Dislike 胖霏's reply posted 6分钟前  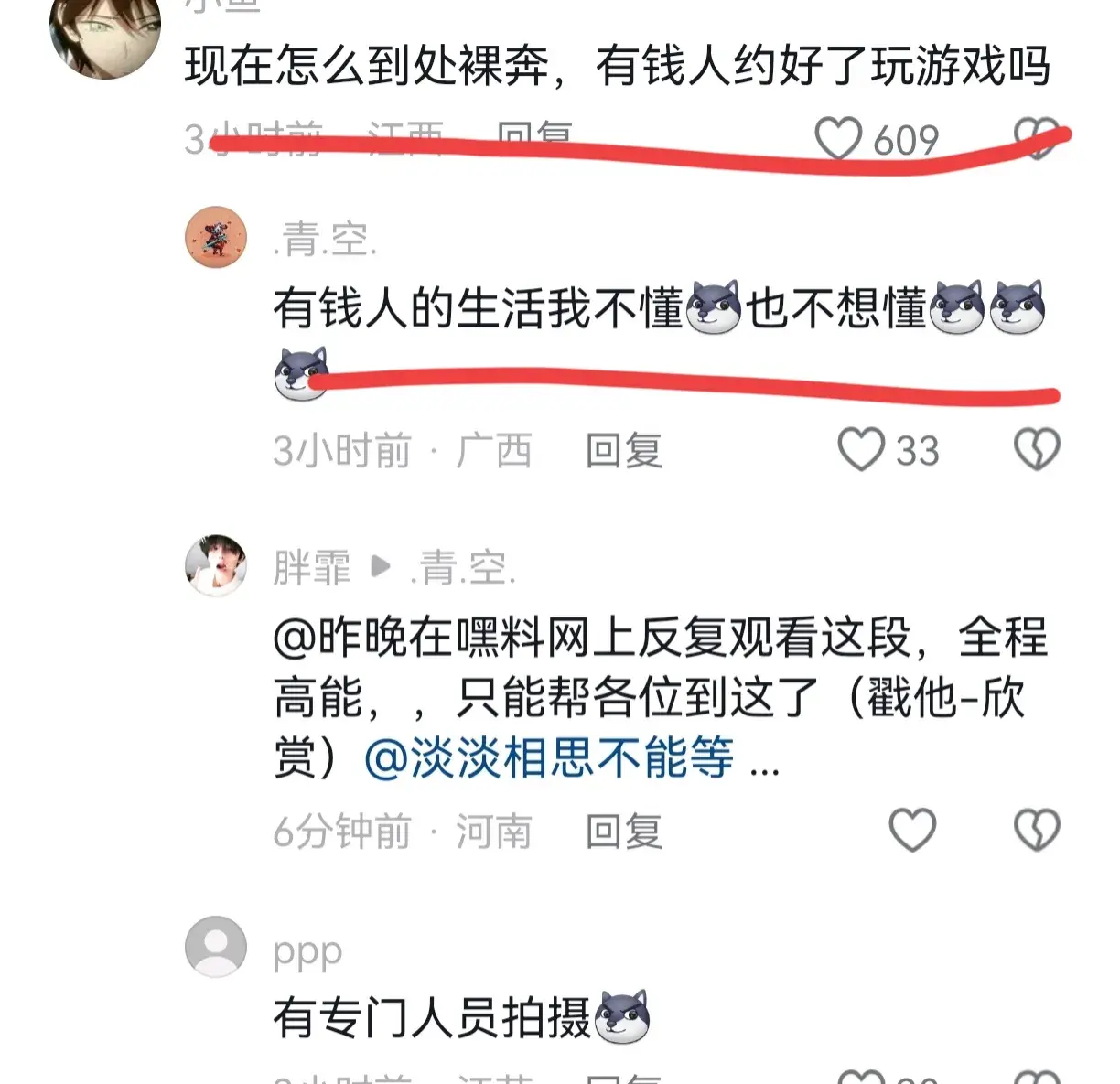[1037, 830]
